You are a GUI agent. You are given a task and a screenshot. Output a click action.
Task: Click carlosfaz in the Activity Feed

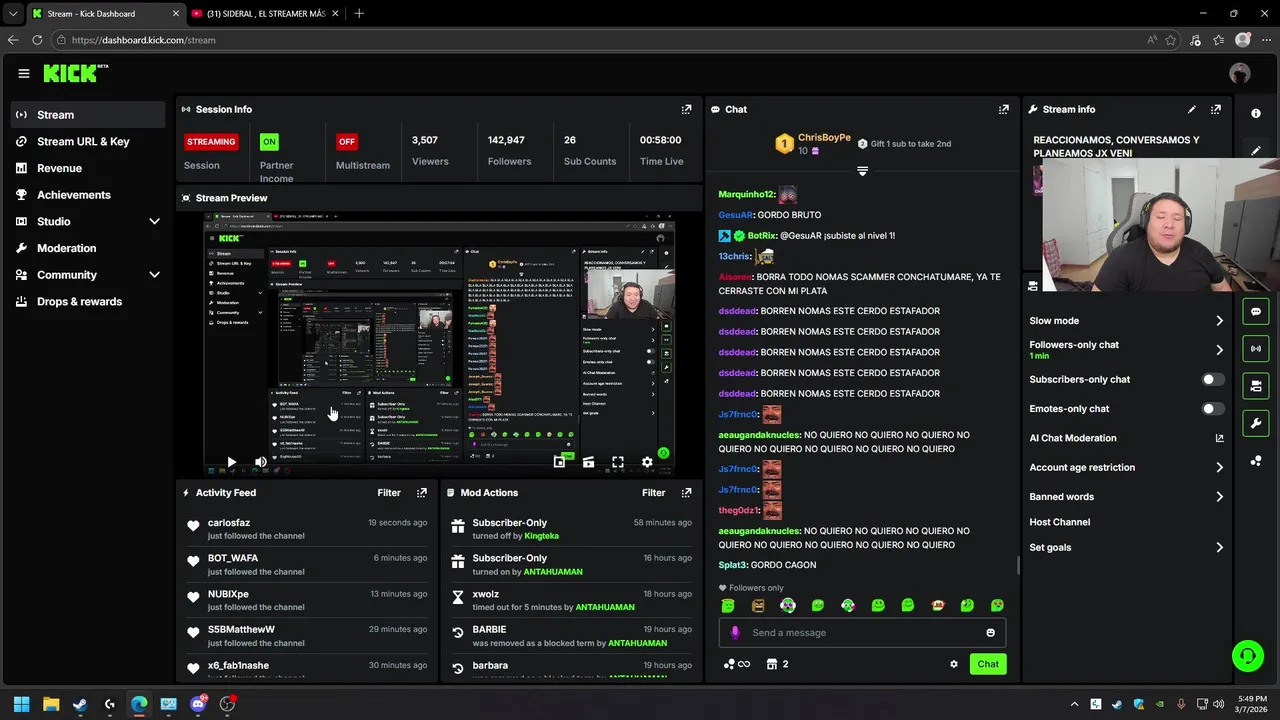click(x=229, y=523)
